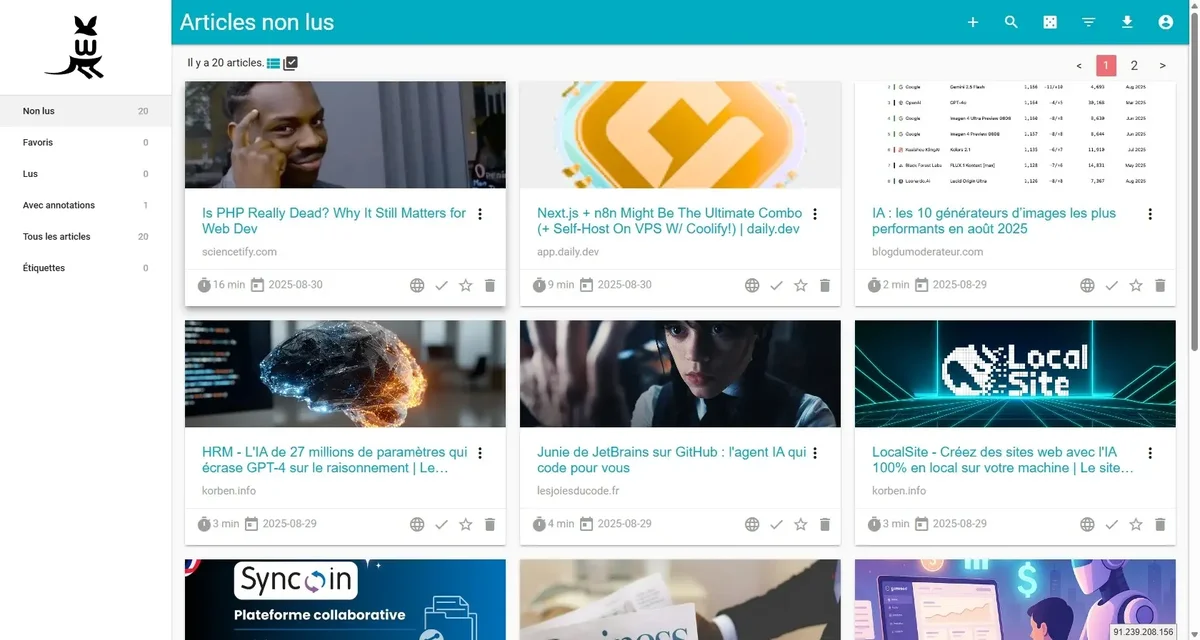Click the add new article plus icon
The image size is (1200, 640).
click(972, 22)
